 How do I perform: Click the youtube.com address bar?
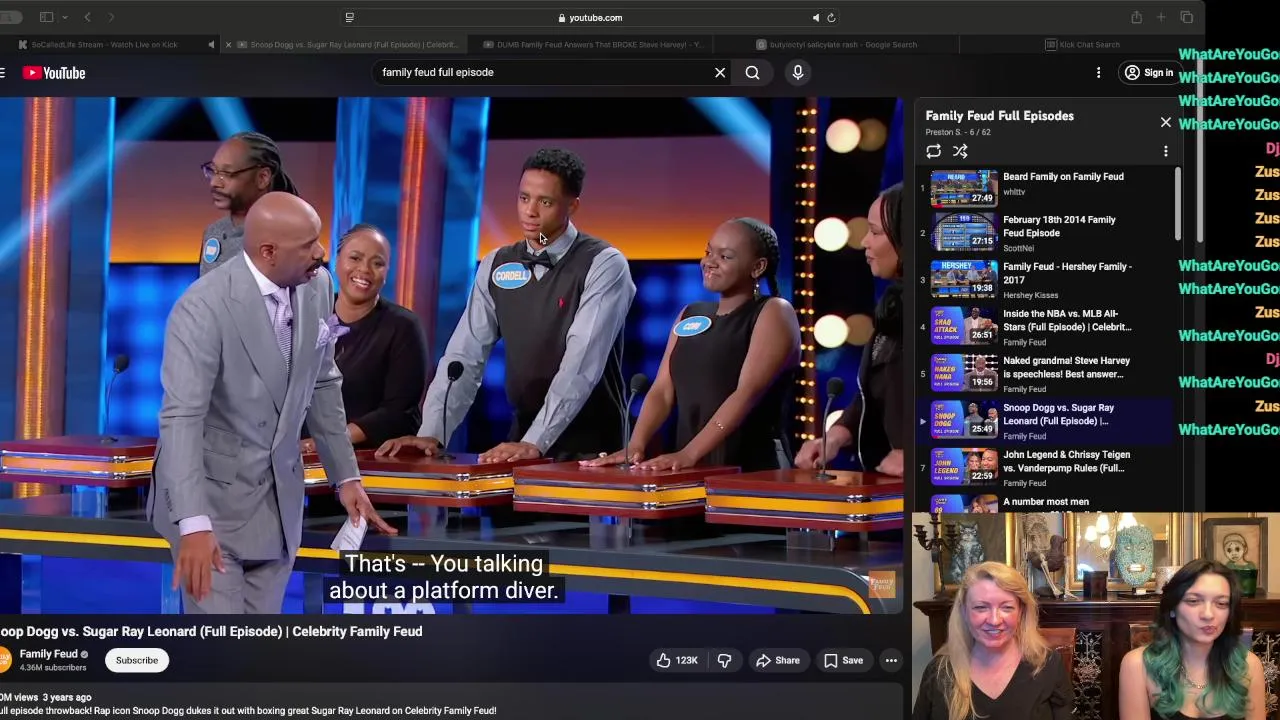(590, 17)
